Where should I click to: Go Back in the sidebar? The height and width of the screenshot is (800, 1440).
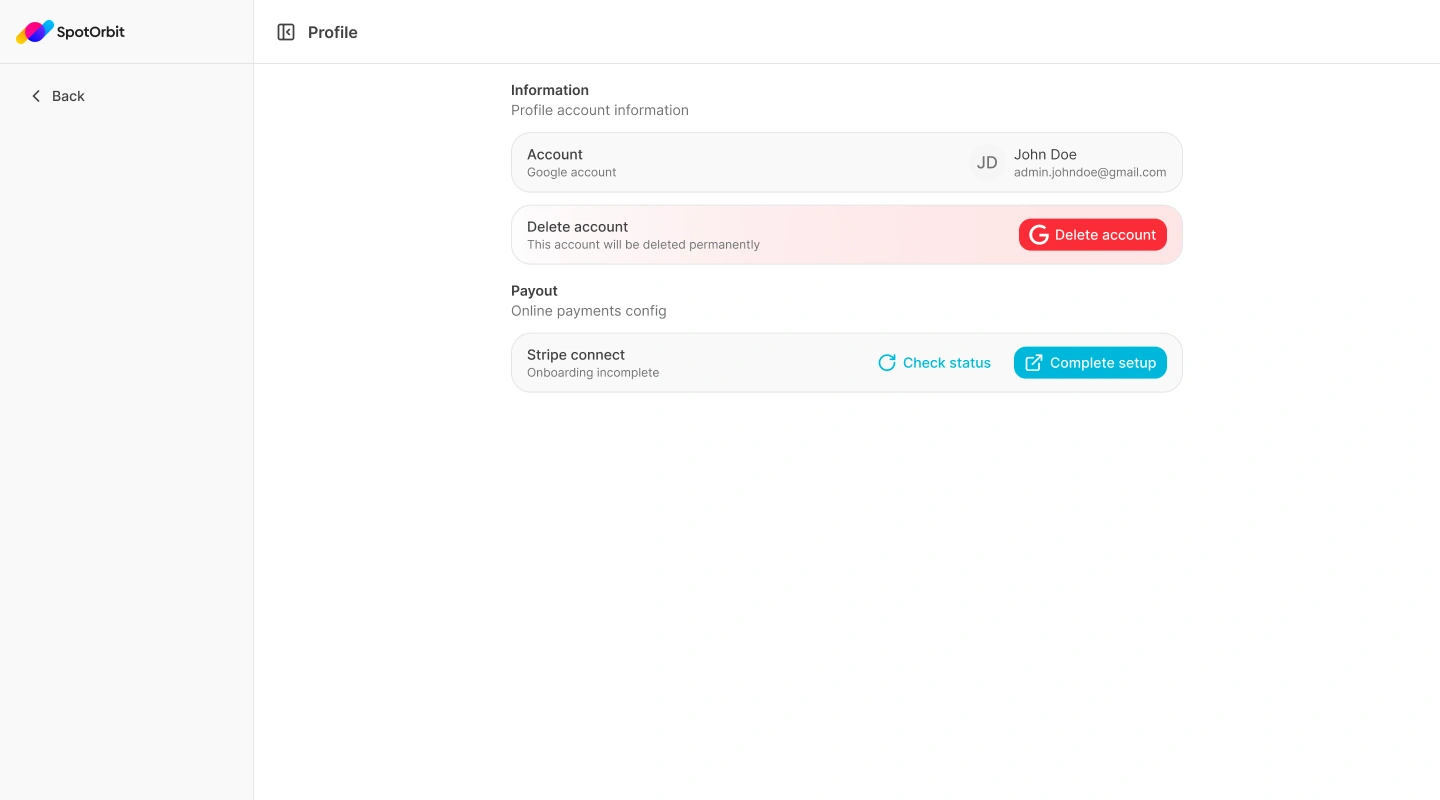[58, 96]
